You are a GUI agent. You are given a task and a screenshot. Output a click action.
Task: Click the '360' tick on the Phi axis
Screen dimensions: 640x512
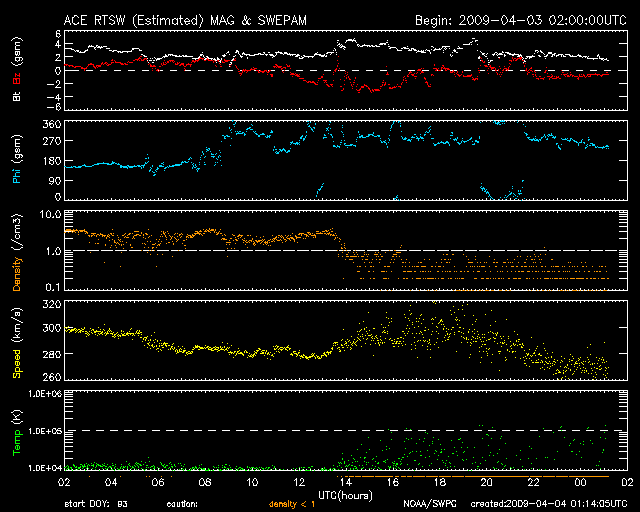coord(52,124)
